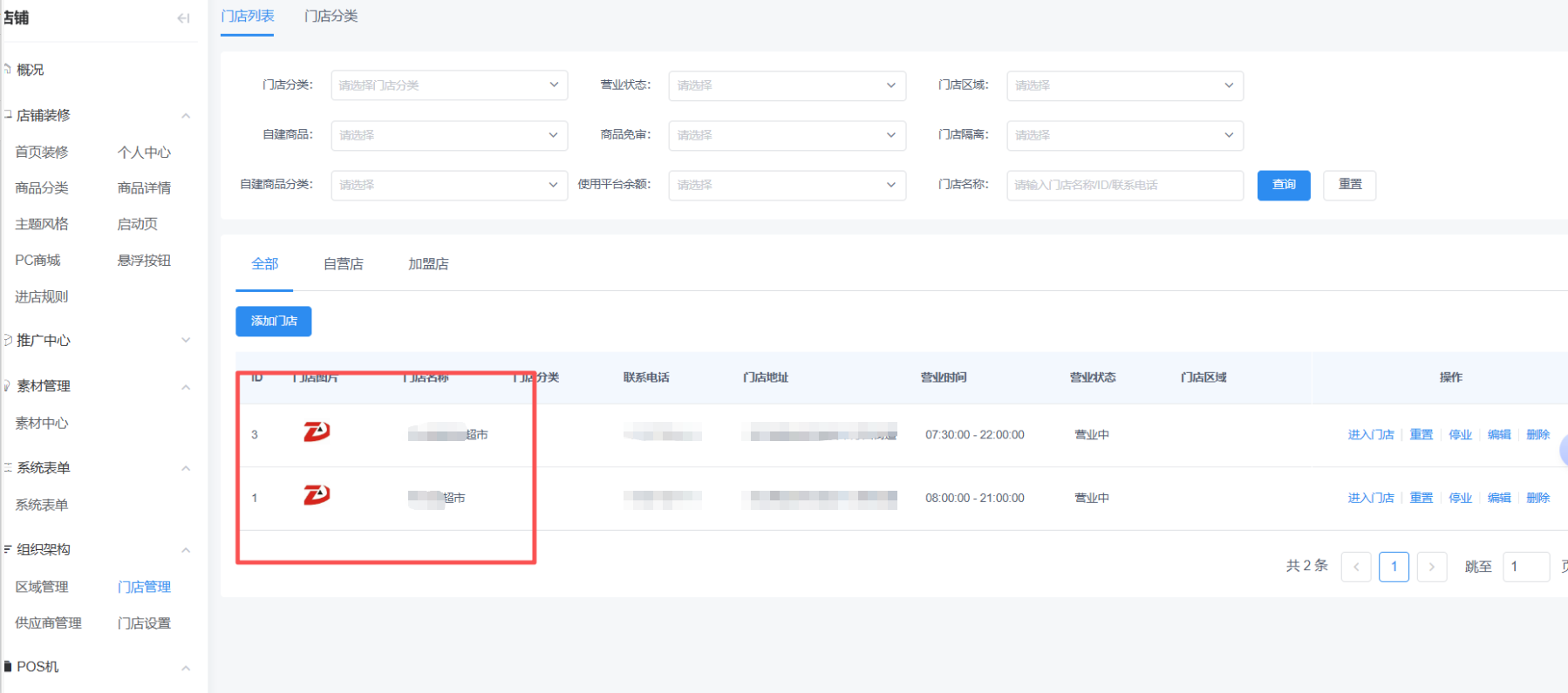
Task: Click 删除 for store ID 1
Action: point(1538,499)
